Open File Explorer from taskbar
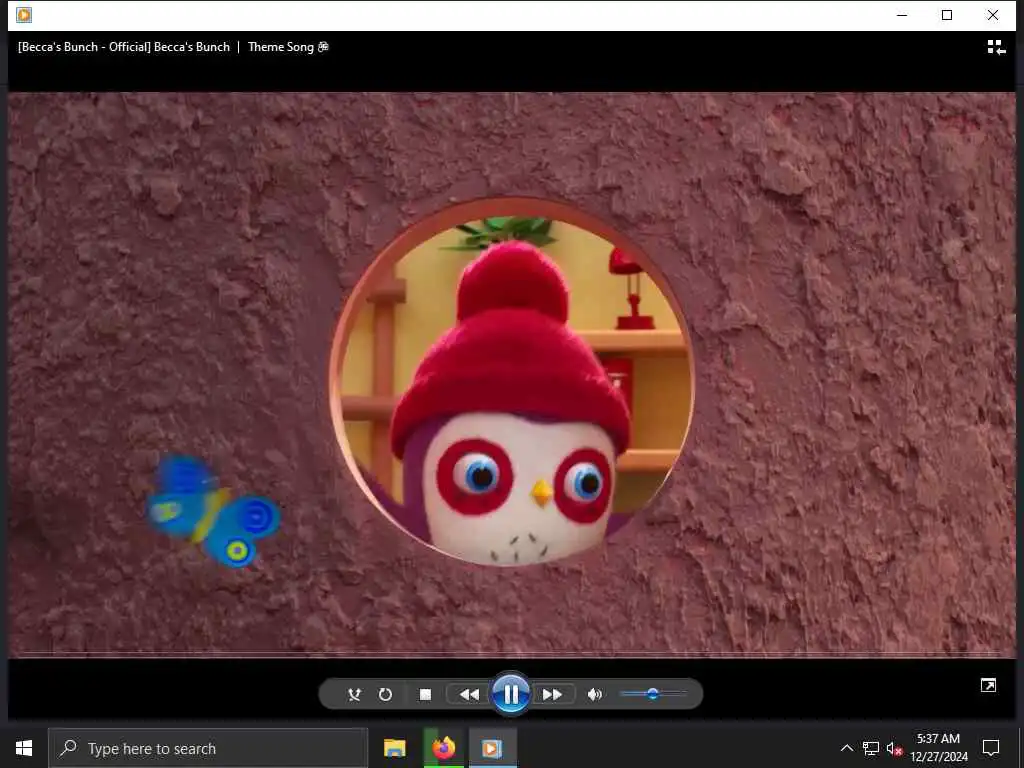This screenshot has height=768, width=1024. click(394, 748)
